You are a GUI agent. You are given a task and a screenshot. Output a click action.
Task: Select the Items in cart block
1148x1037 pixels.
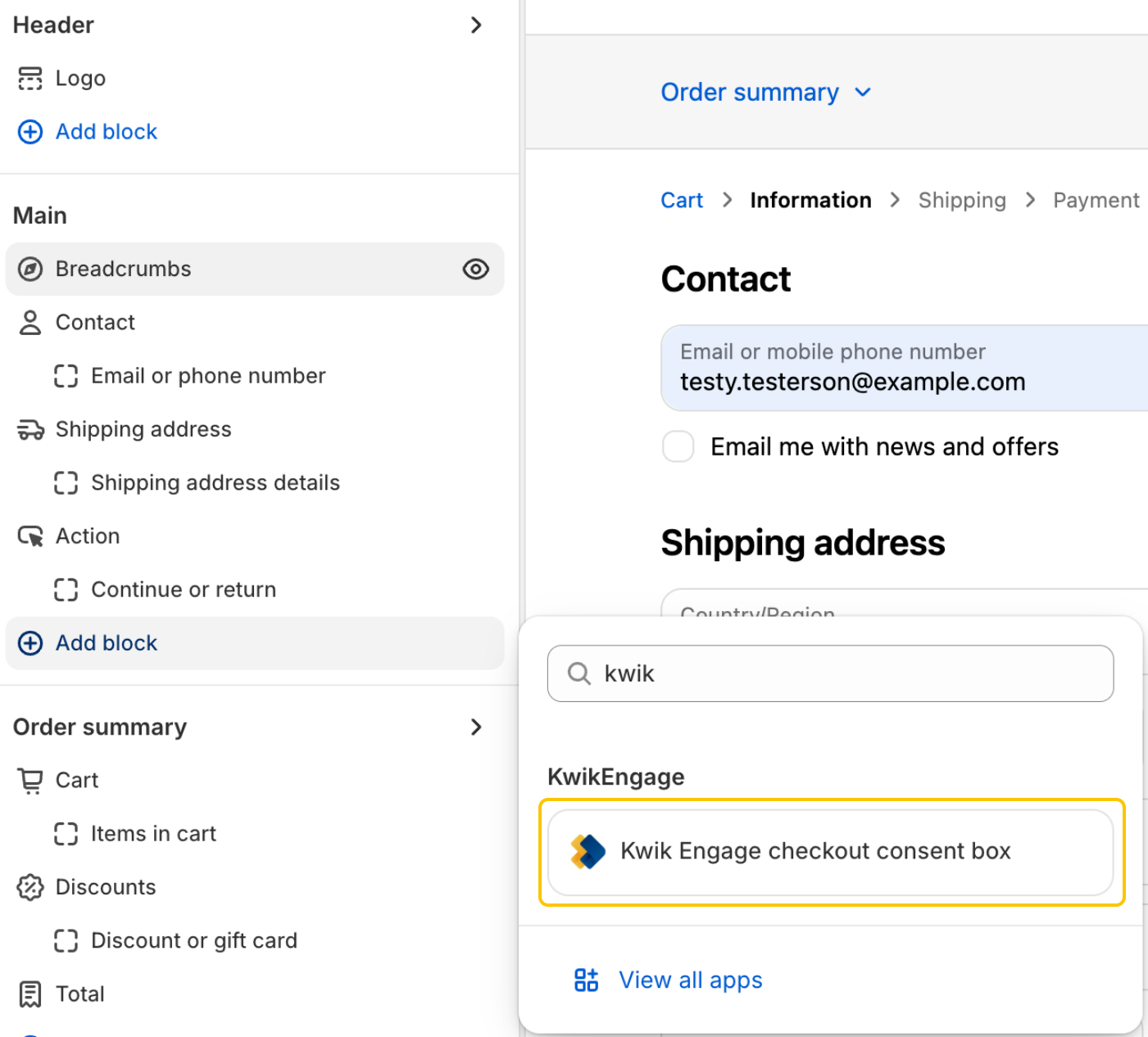click(255, 834)
